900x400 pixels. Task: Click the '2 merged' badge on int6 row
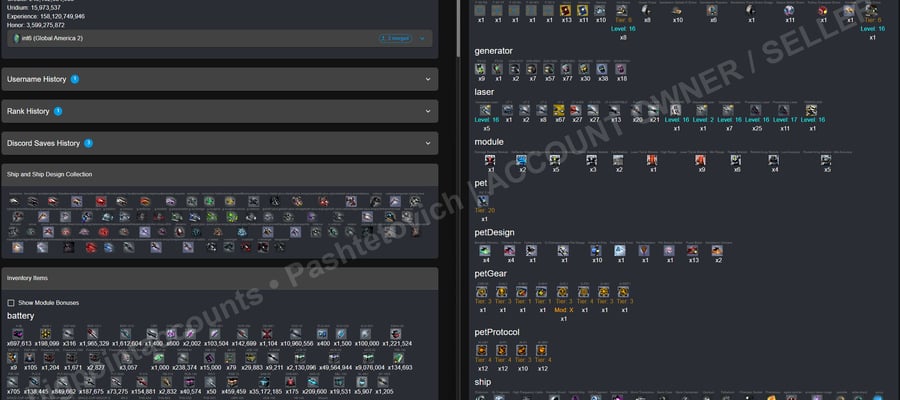[395, 38]
